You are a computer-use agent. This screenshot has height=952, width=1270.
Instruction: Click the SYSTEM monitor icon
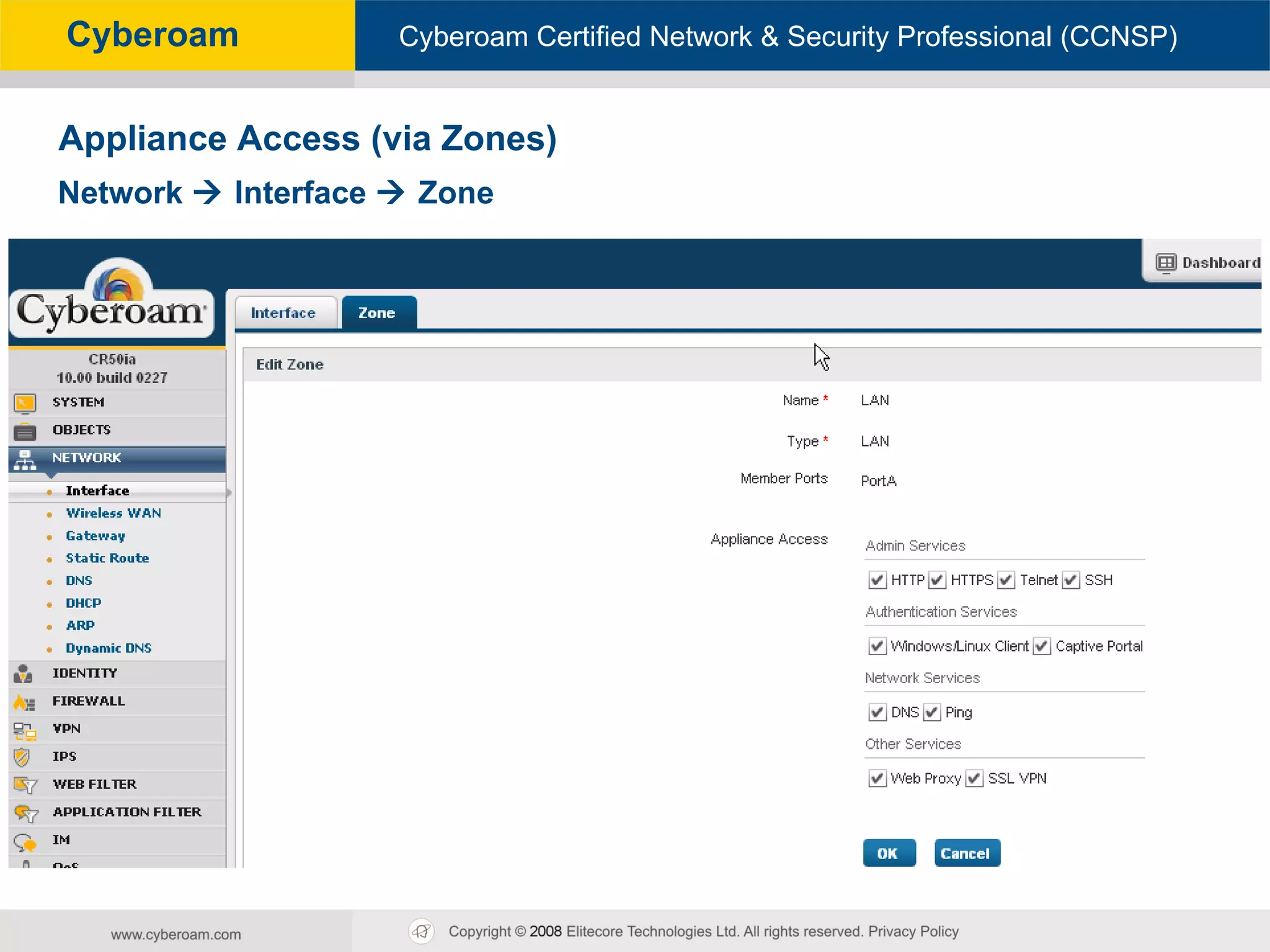click(x=25, y=403)
